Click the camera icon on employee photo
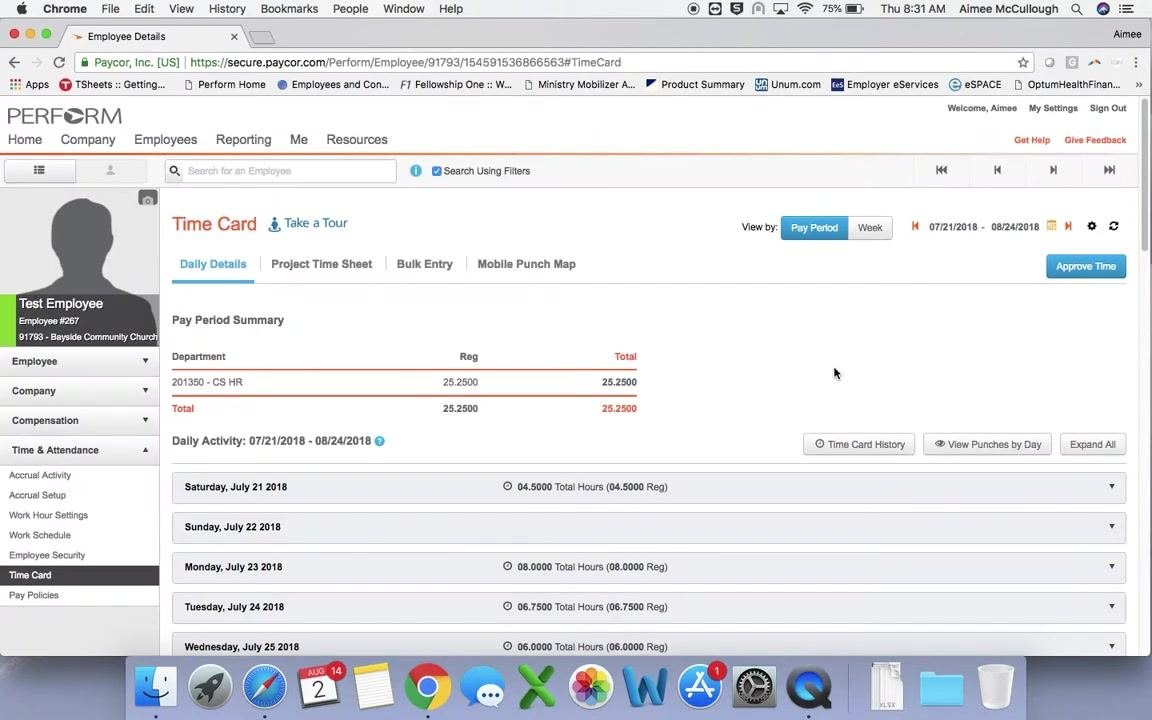The image size is (1152, 720). pos(148,198)
